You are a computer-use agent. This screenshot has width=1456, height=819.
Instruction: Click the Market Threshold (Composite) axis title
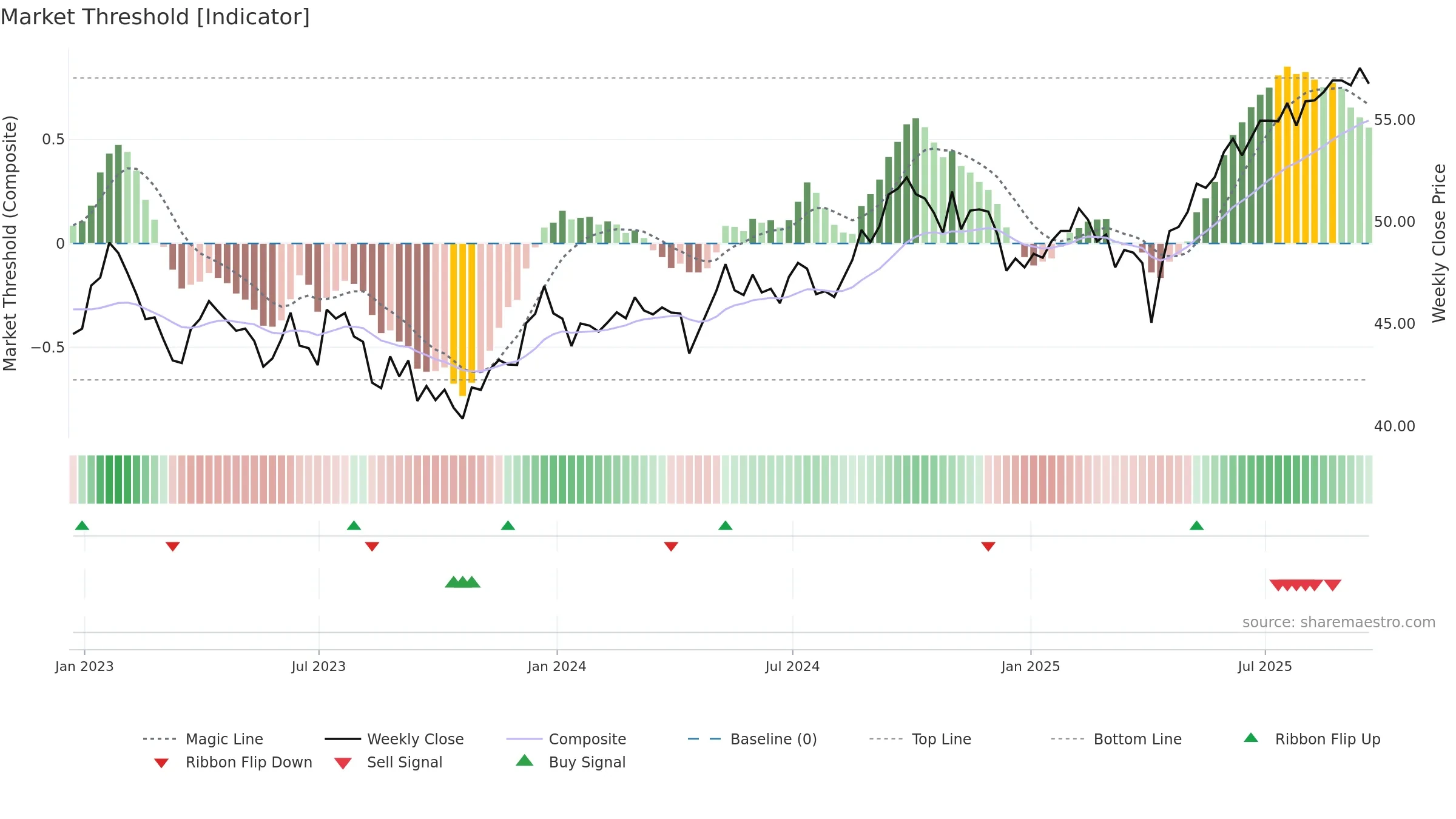pyautogui.click(x=10, y=243)
